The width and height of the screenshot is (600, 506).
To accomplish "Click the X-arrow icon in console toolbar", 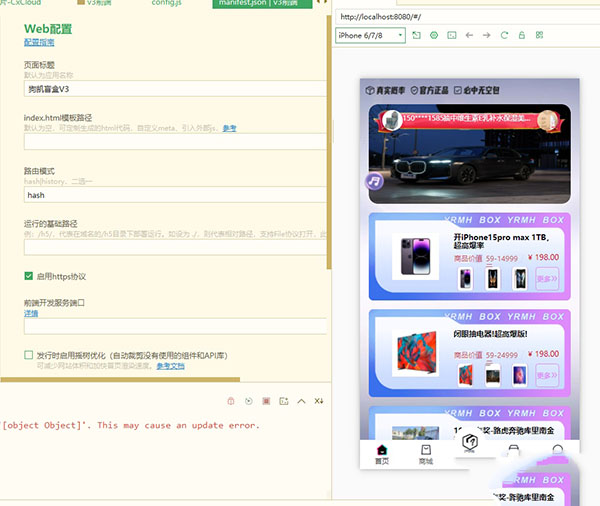I will (x=319, y=401).
